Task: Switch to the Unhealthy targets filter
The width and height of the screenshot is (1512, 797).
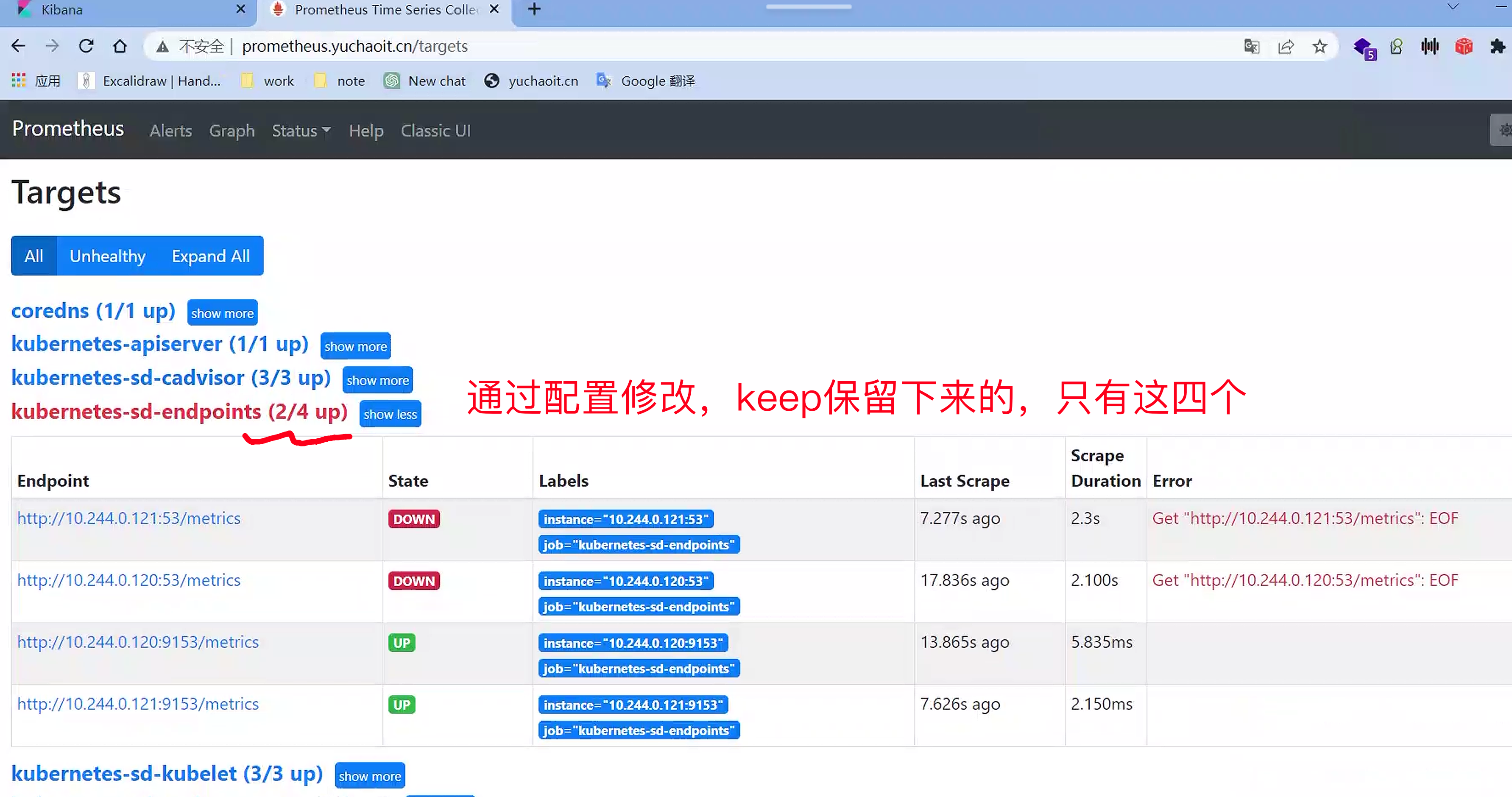Action: point(107,256)
